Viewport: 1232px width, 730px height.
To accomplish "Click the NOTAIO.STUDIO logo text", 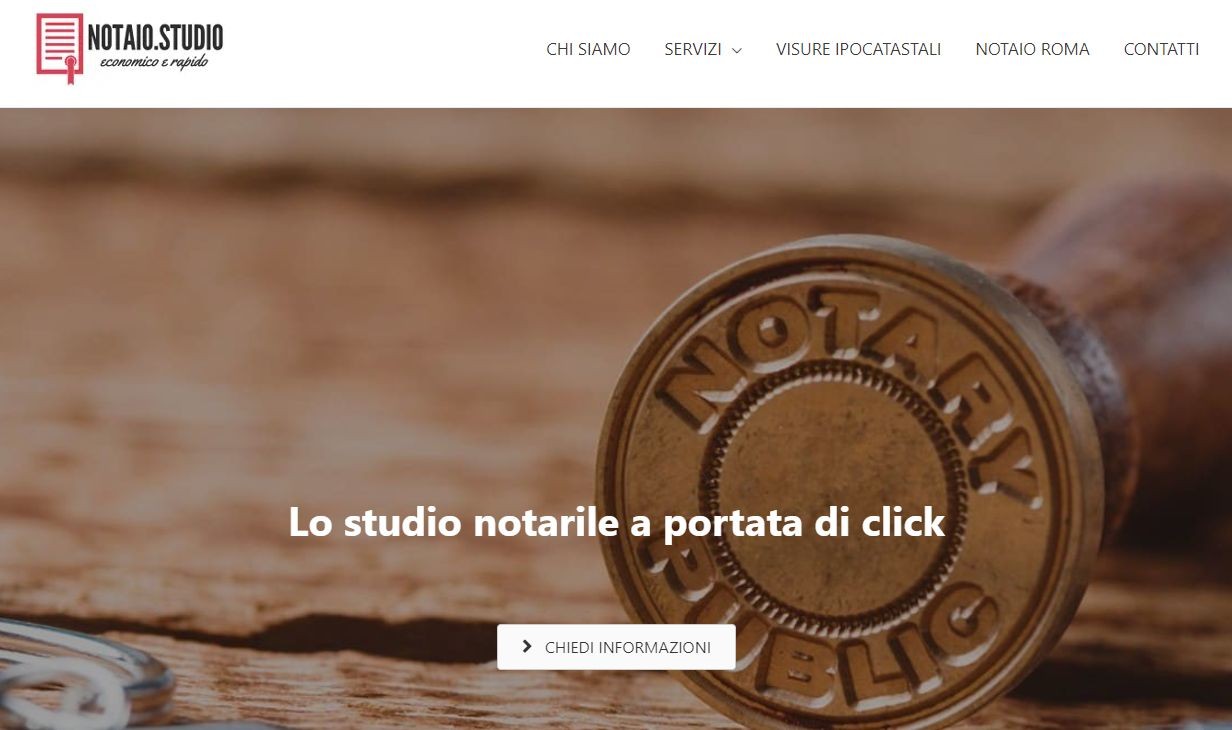I will coord(155,38).
